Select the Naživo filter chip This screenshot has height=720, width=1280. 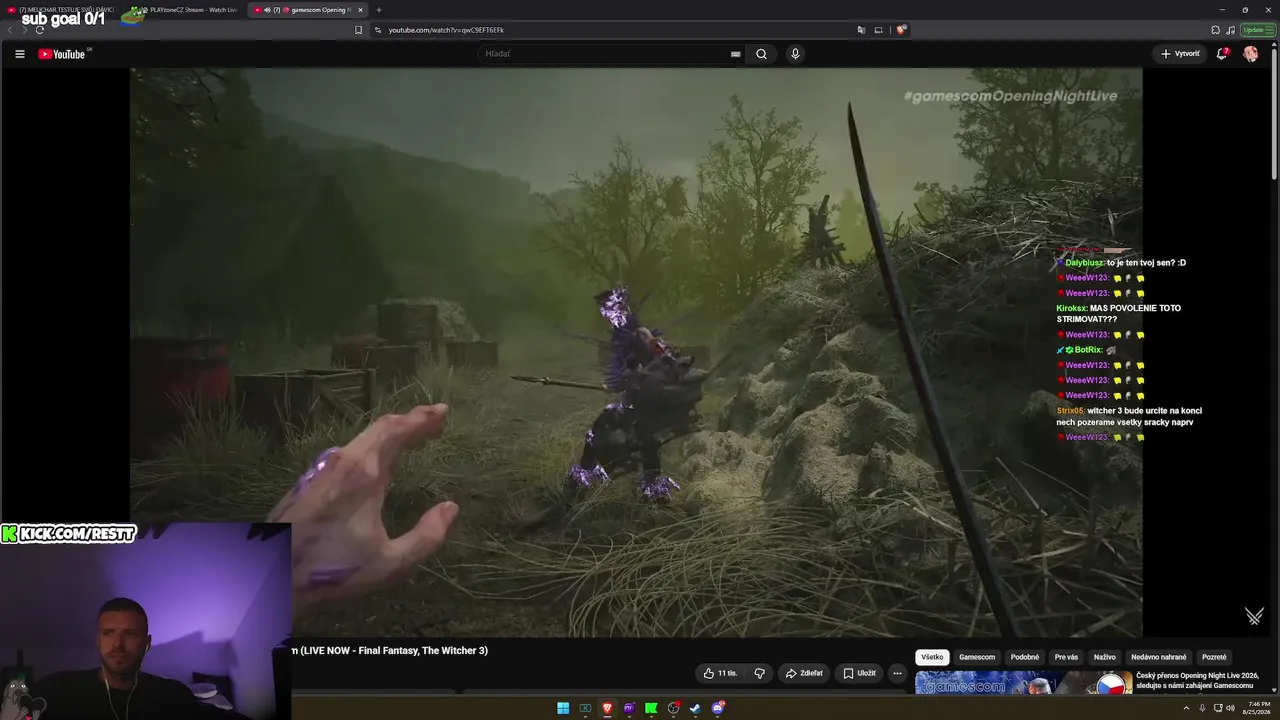1105,657
